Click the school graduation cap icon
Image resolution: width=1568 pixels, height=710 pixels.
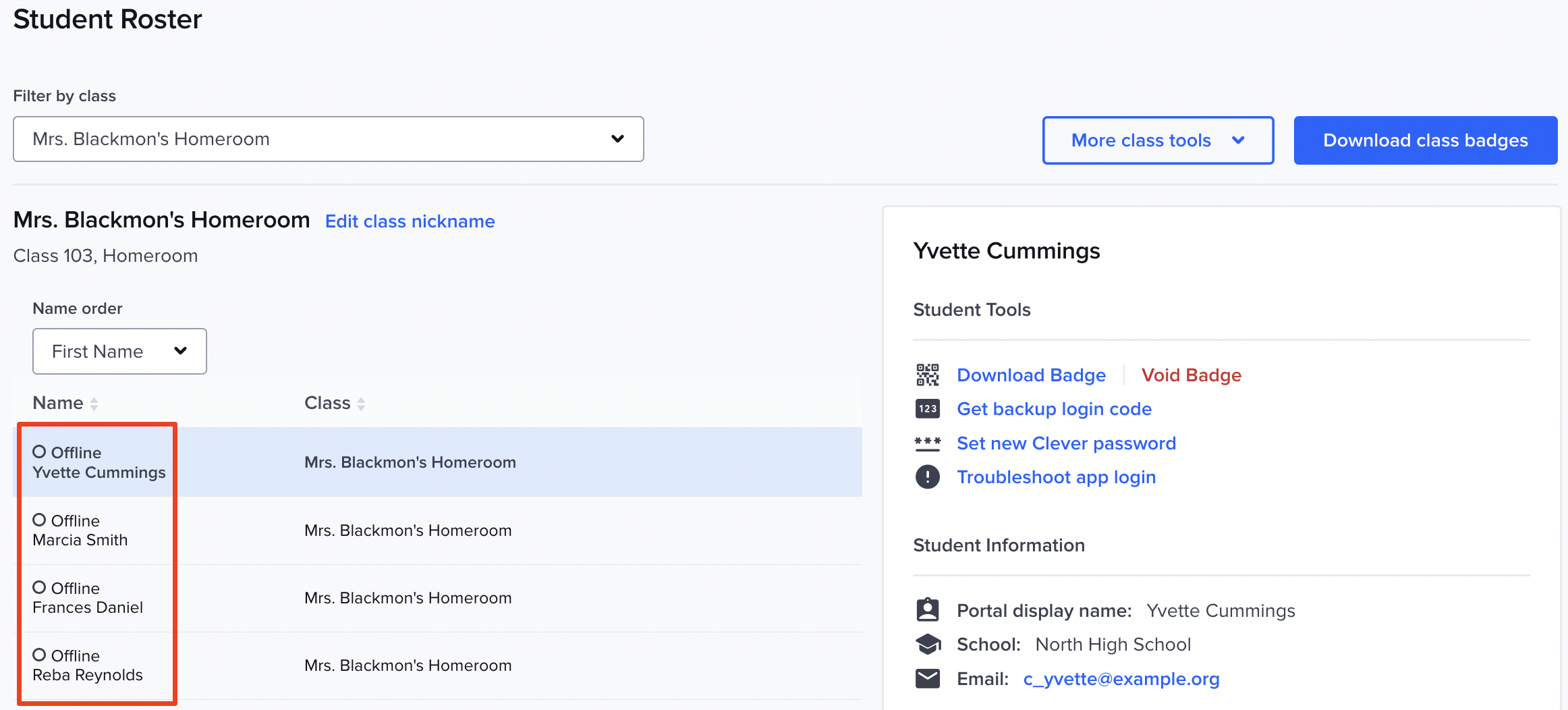(x=928, y=644)
